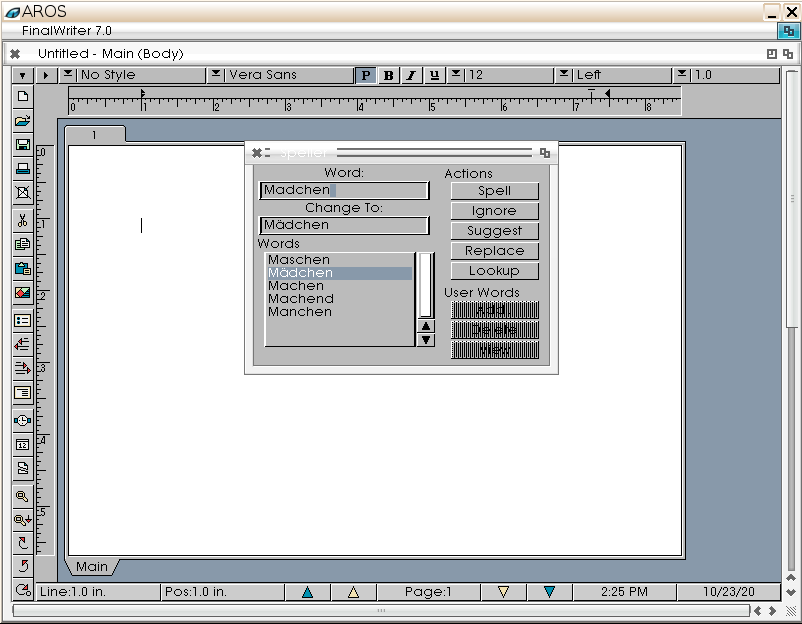Click the text block layout icon

click(23, 393)
